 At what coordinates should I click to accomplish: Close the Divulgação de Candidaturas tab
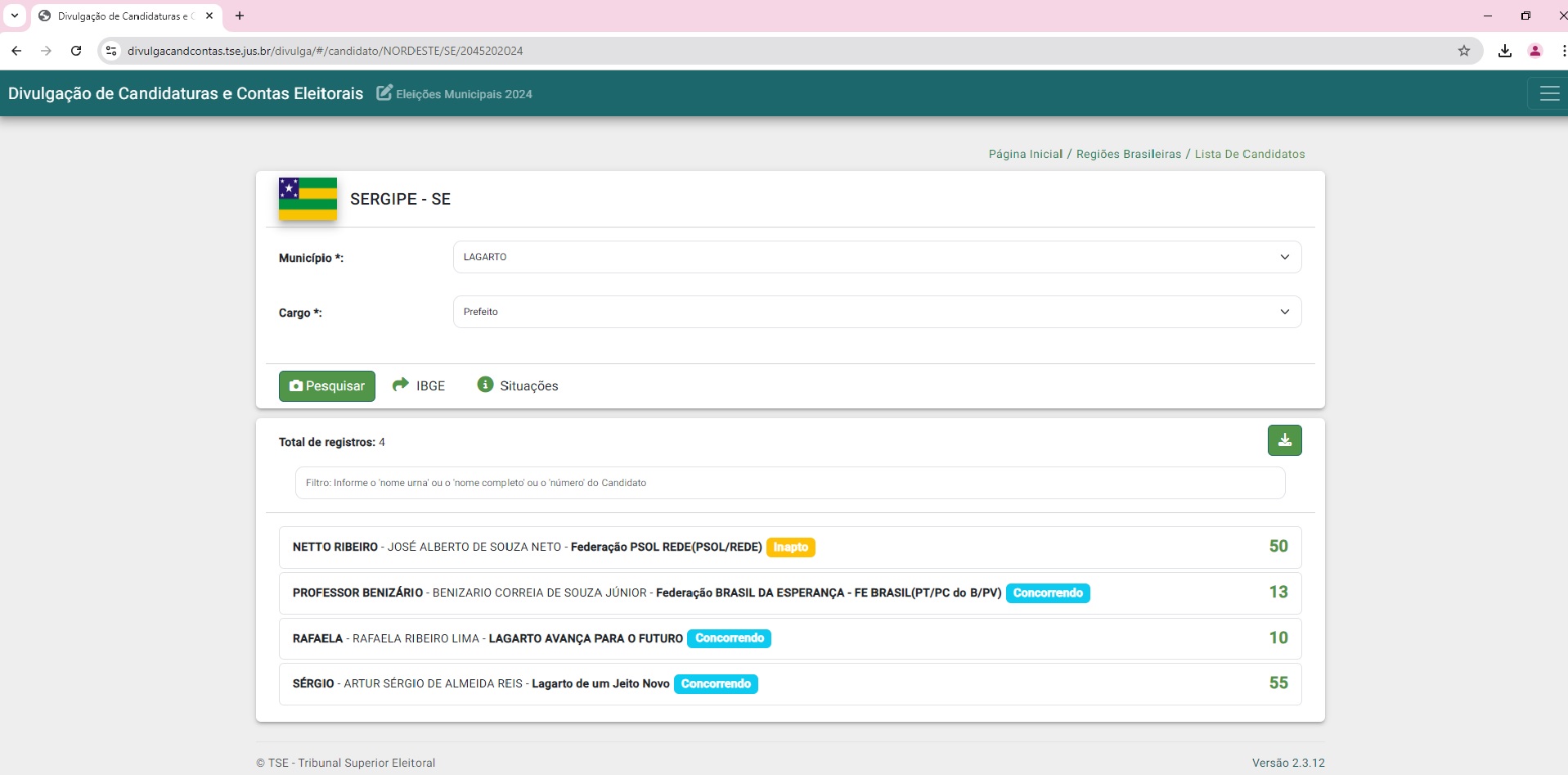point(209,16)
